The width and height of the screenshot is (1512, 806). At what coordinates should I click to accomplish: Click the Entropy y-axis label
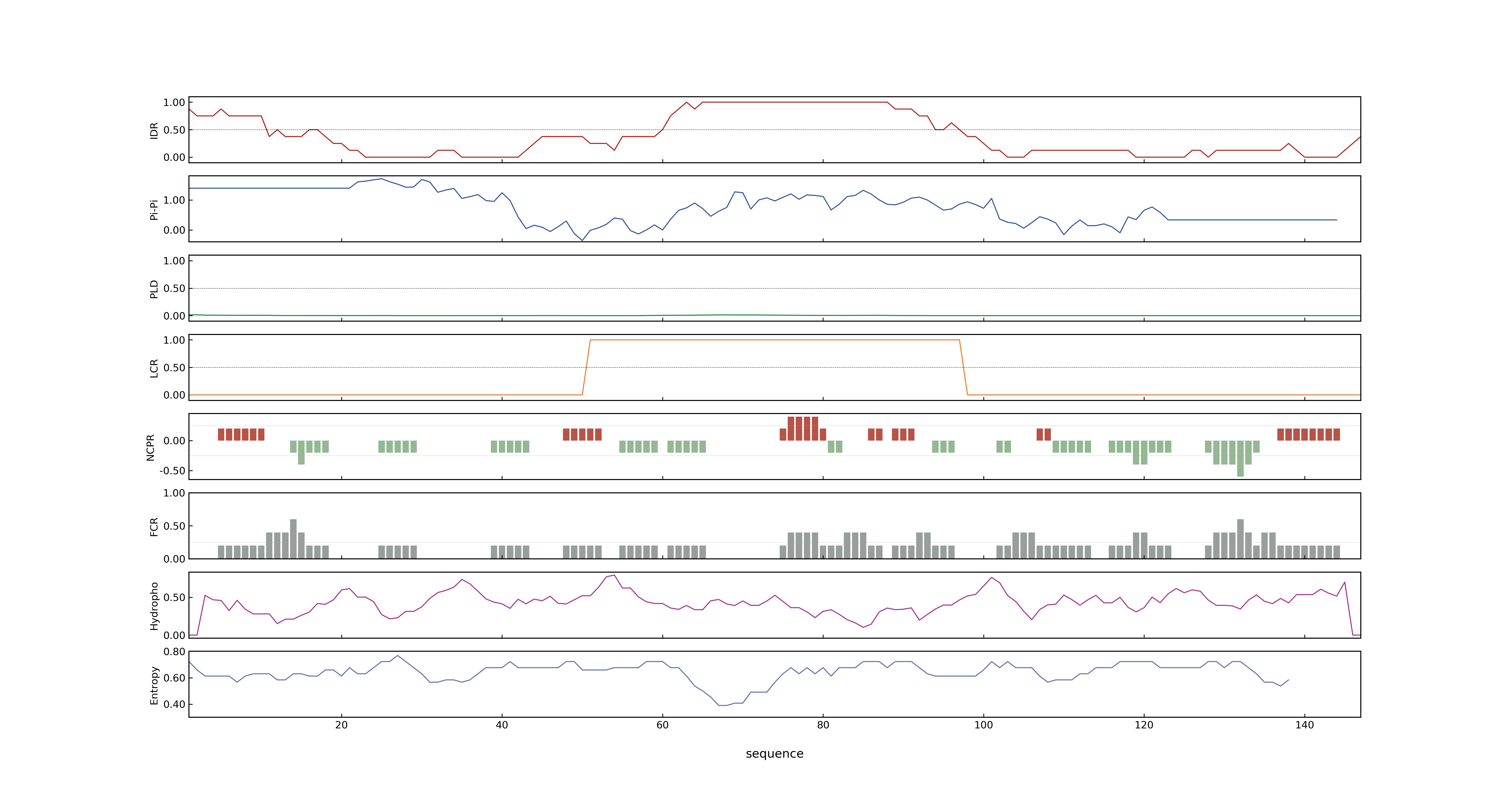pos(154,685)
